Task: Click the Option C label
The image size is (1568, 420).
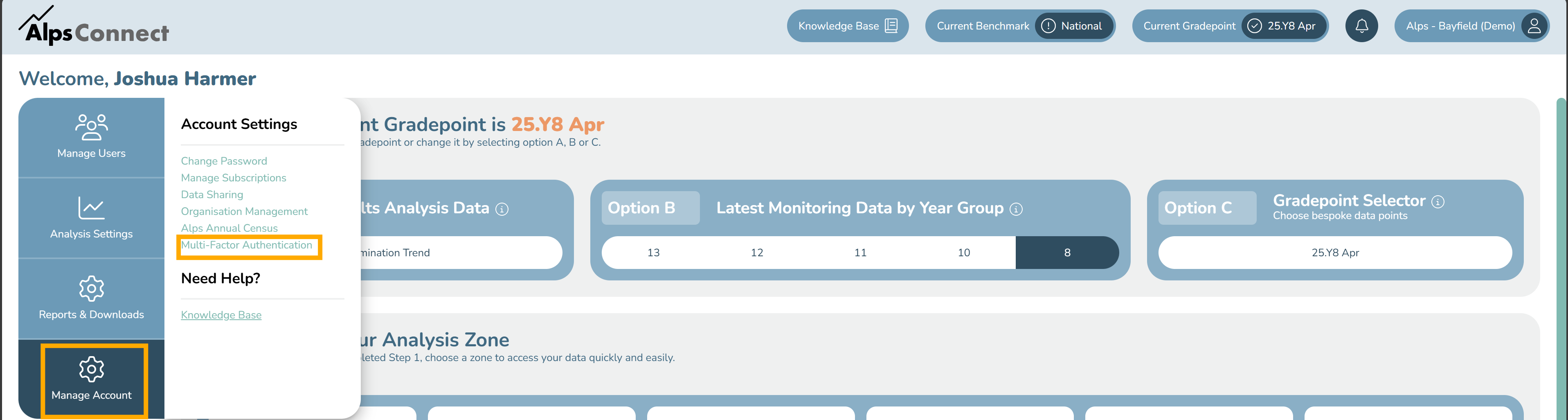Action: [x=1207, y=208]
